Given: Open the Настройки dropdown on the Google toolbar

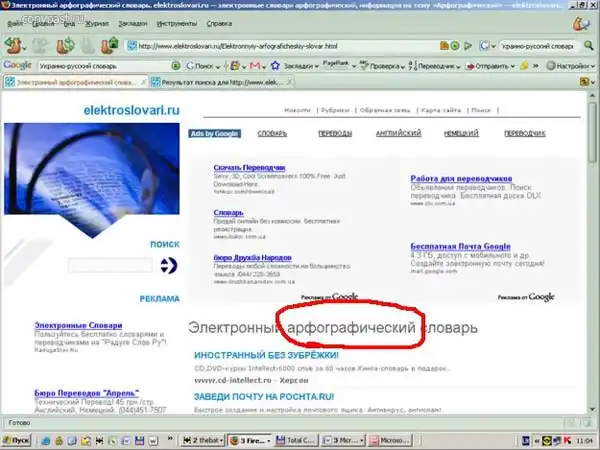Looking at the screenshot, I should [572, 65].
